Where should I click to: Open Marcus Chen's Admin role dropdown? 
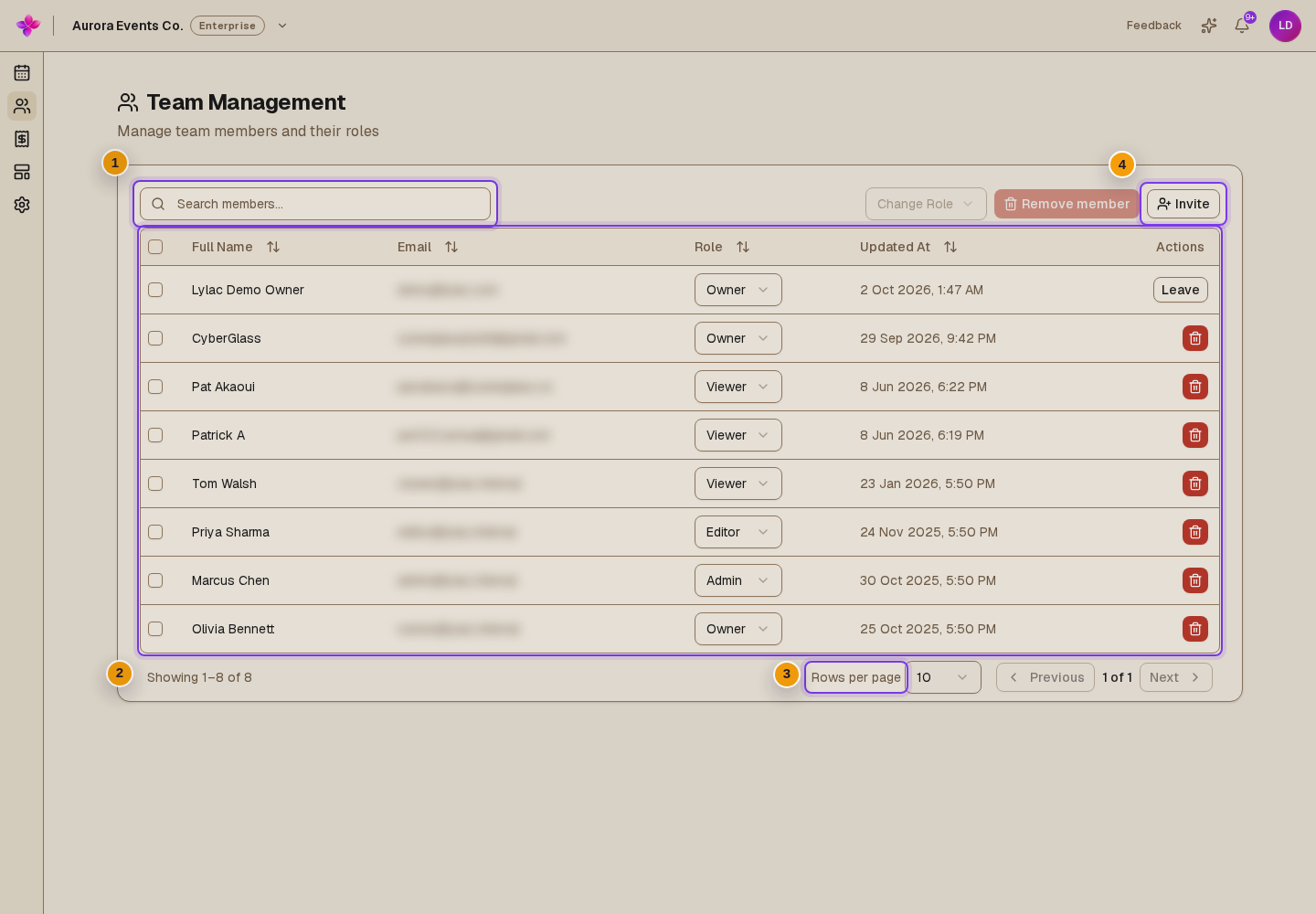pos(738,580)
